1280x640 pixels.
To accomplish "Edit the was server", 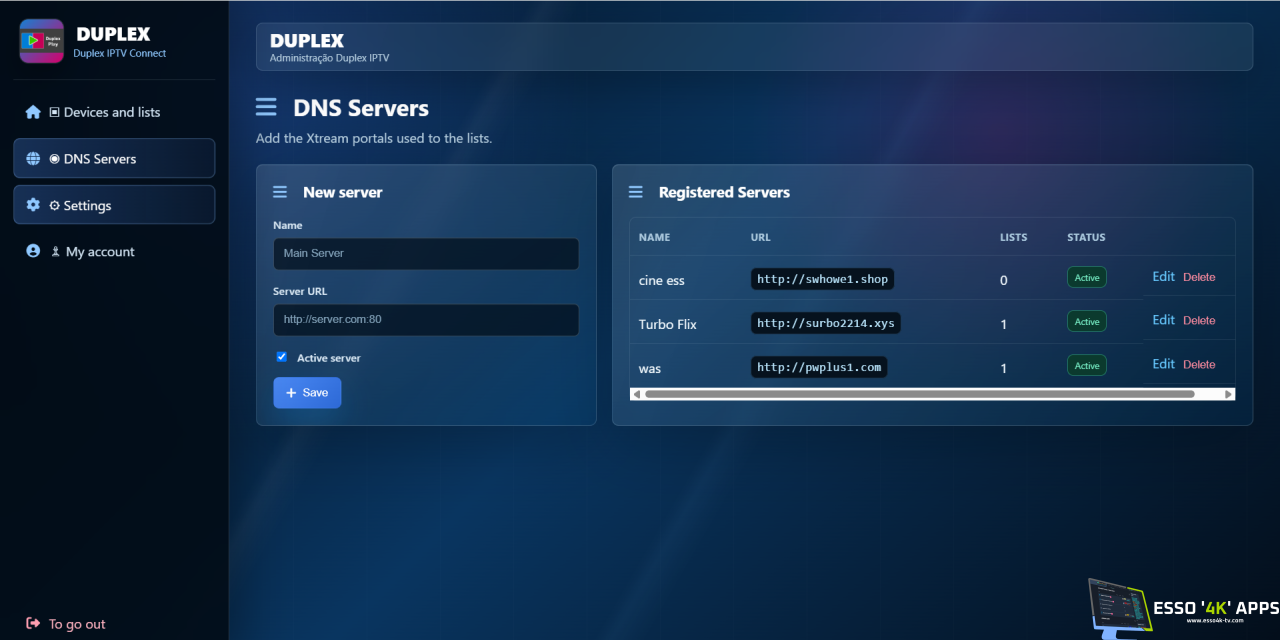I will [x=1163, y=364].
